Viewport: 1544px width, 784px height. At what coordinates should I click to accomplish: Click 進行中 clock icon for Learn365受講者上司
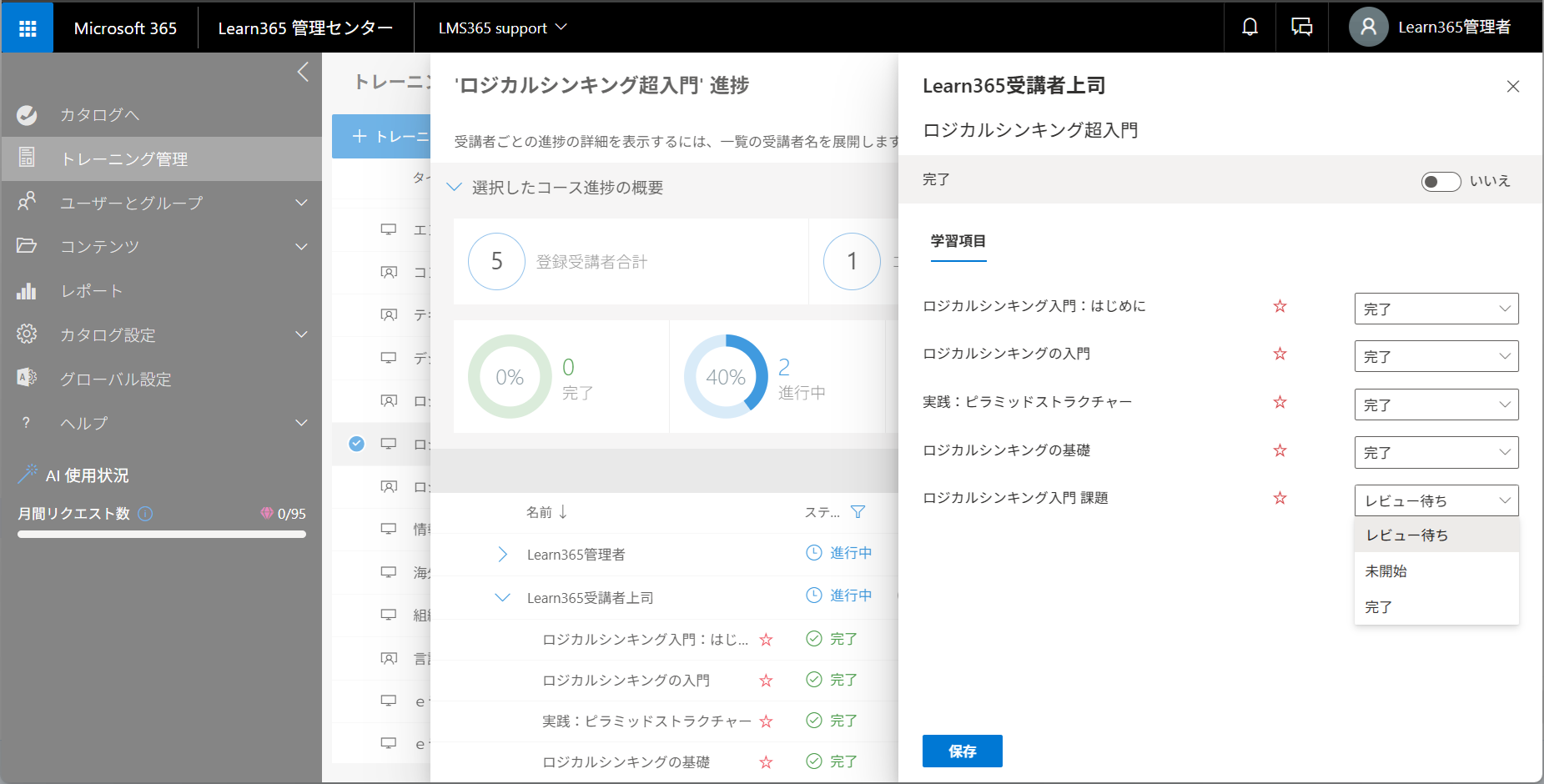click(813, 595)
